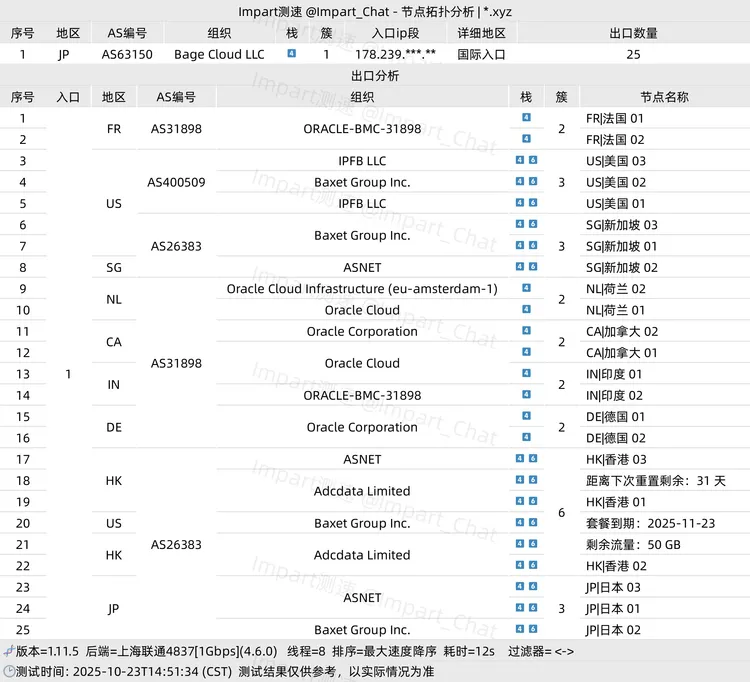Select the 入口ip段 column header
The width and height of the screenshot is (750, 682).
395,33
